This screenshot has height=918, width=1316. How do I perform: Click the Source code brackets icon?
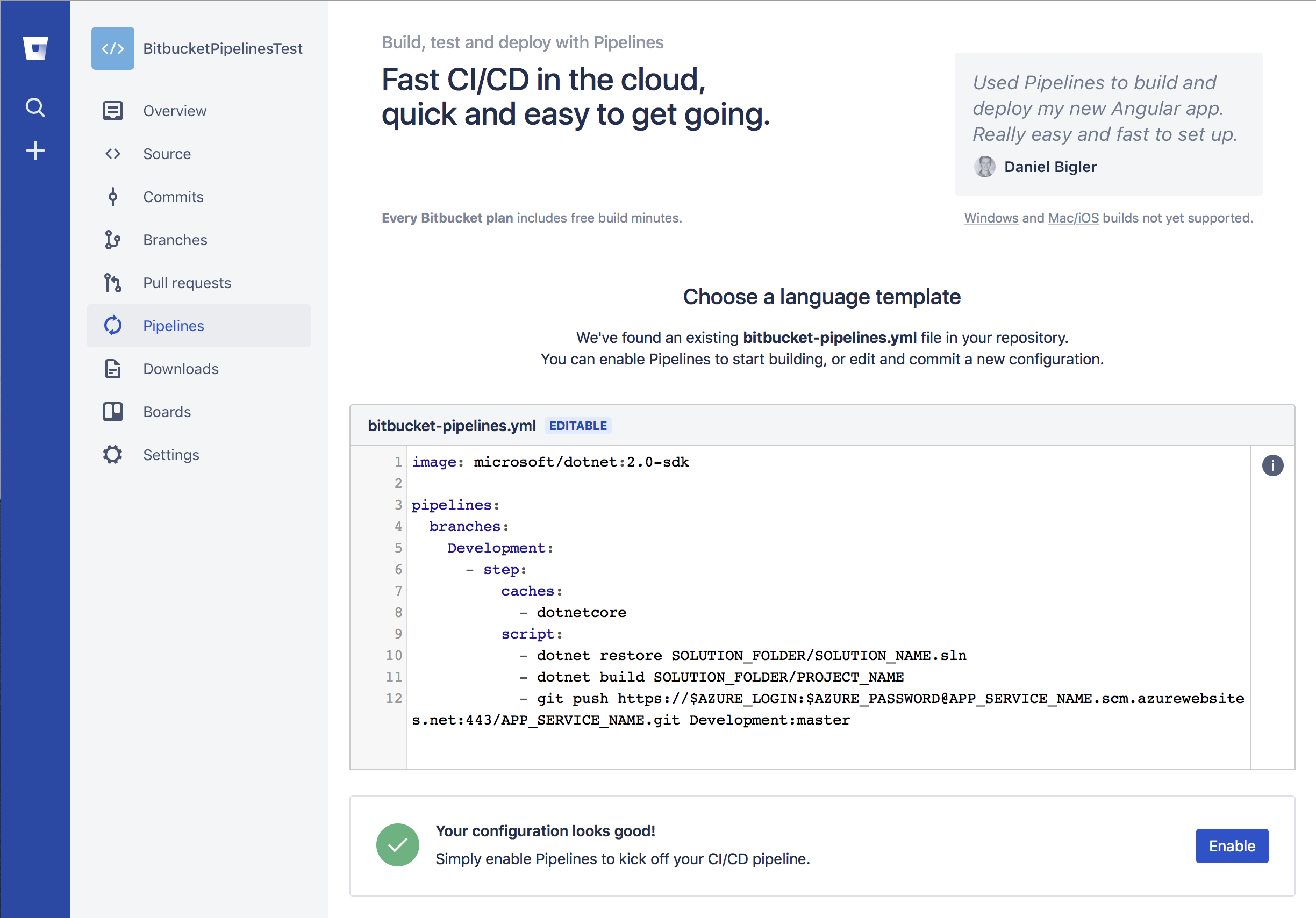point(113,154)
